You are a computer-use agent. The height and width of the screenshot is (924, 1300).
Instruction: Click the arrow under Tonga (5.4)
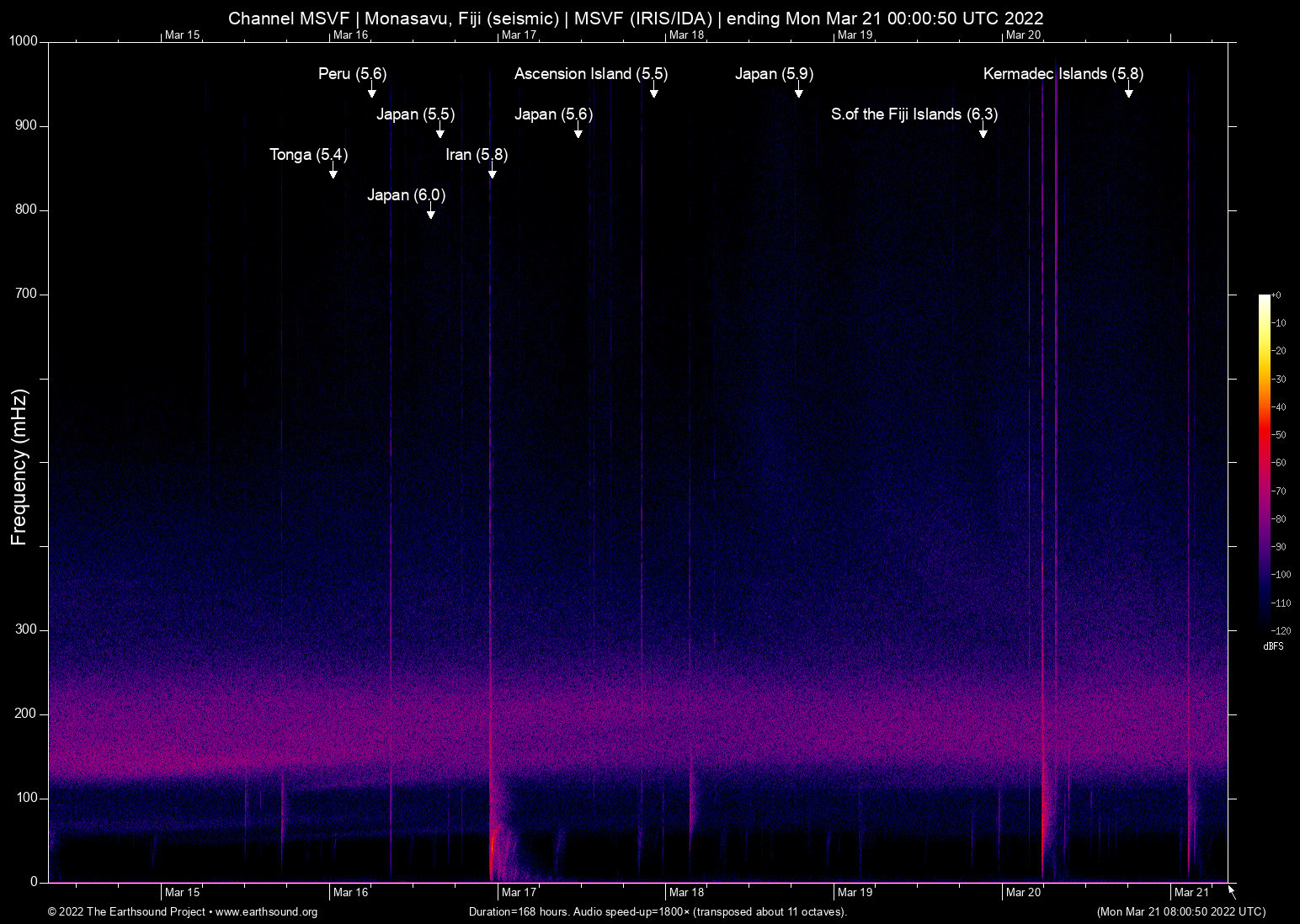[x=333, y=172]
